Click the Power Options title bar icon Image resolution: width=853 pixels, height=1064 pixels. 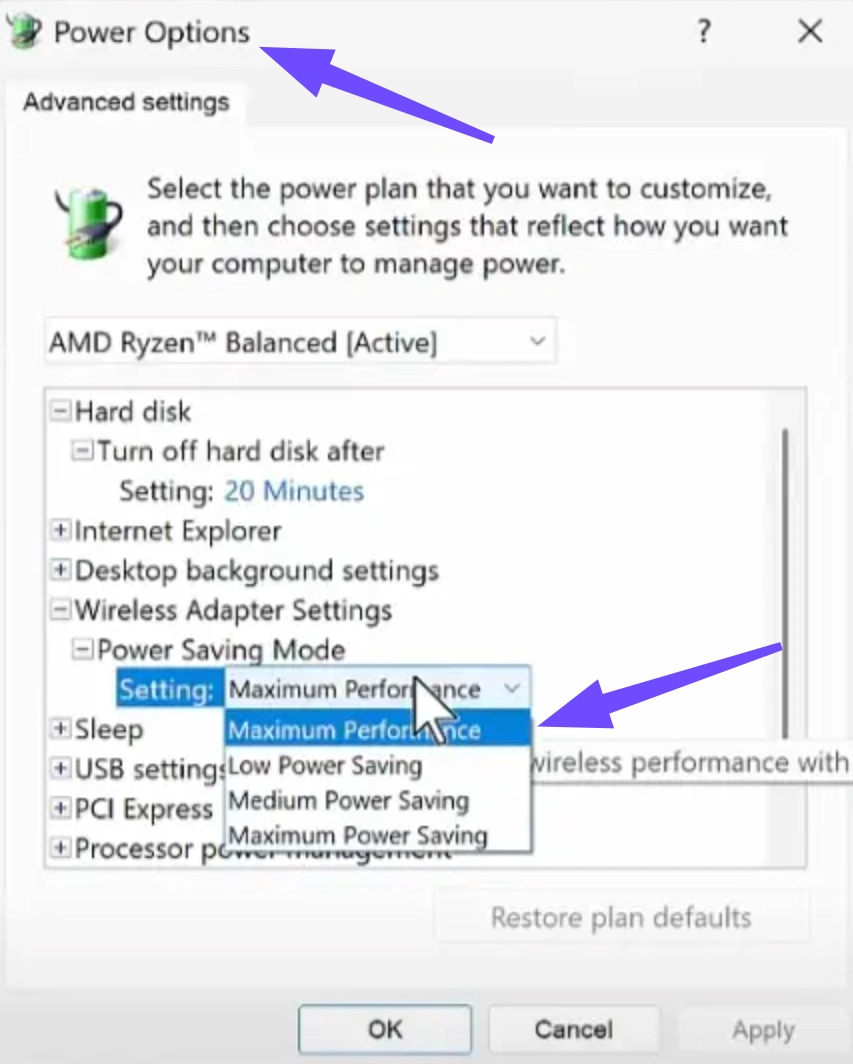coord(24,31)
